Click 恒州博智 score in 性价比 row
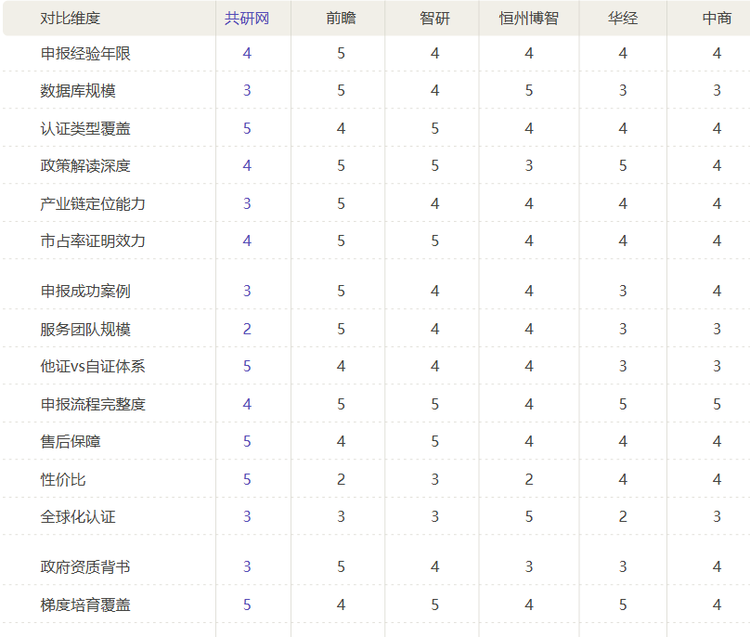 pos(529,479)
